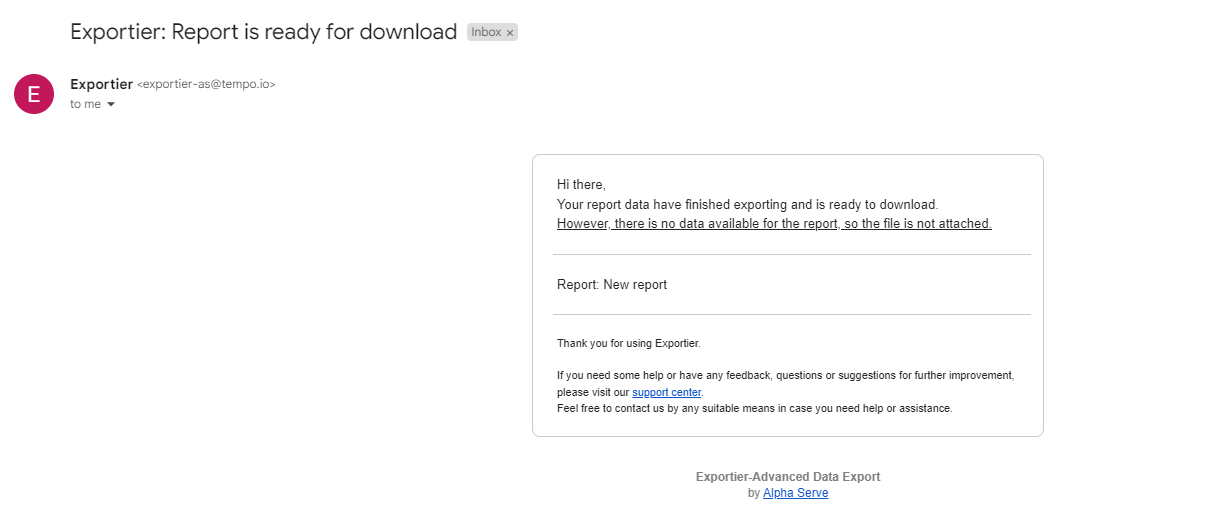Click the 'by' text before Alpha Serve
This screenshot has width=1229, height=523.
(754, 493)
